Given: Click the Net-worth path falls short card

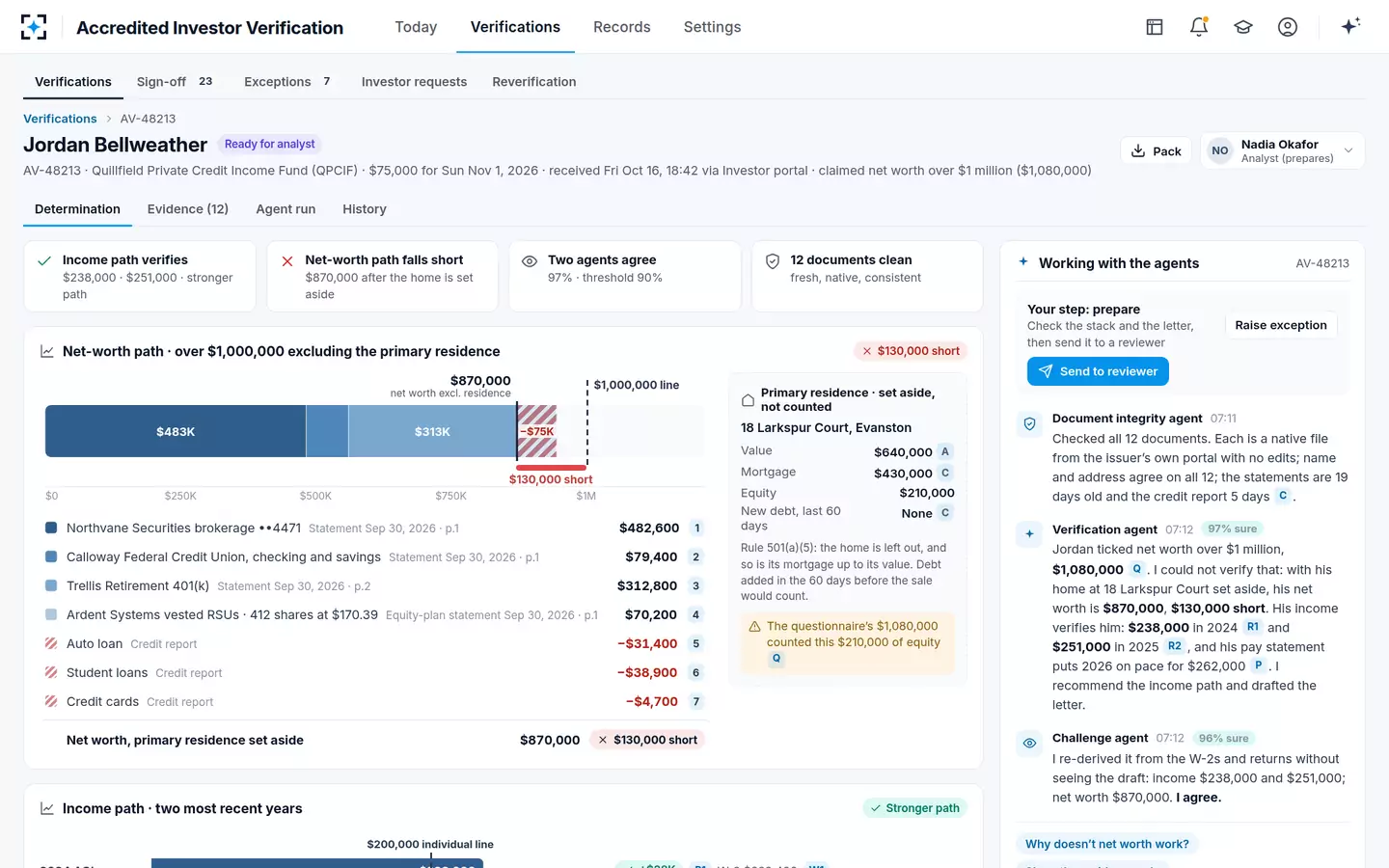Looking at the screenshot, I should [383, 277].
